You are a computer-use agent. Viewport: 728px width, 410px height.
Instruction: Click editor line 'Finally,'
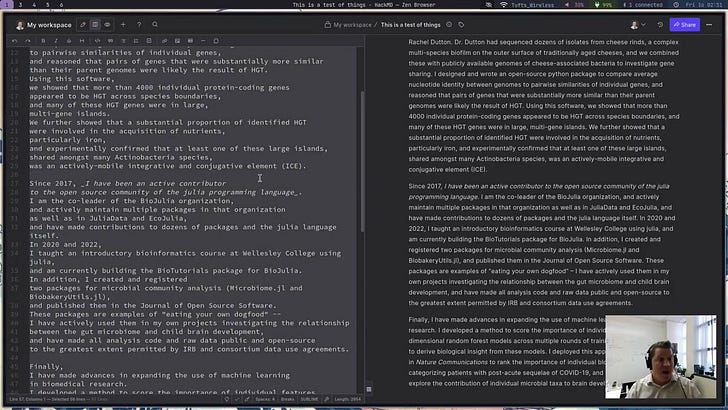pos(46,366)
